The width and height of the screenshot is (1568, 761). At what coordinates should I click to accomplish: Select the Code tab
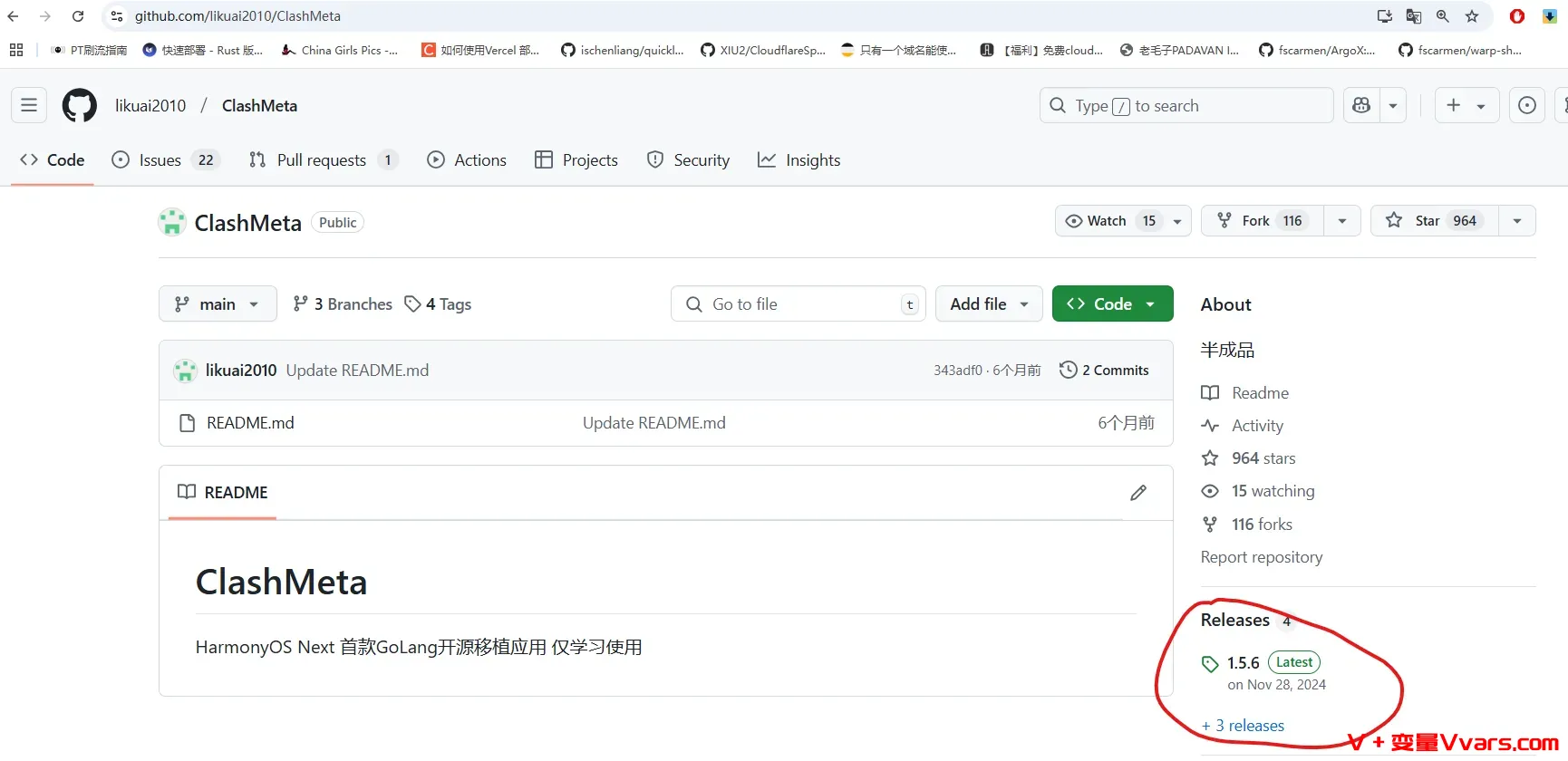(x=53, y=160)
